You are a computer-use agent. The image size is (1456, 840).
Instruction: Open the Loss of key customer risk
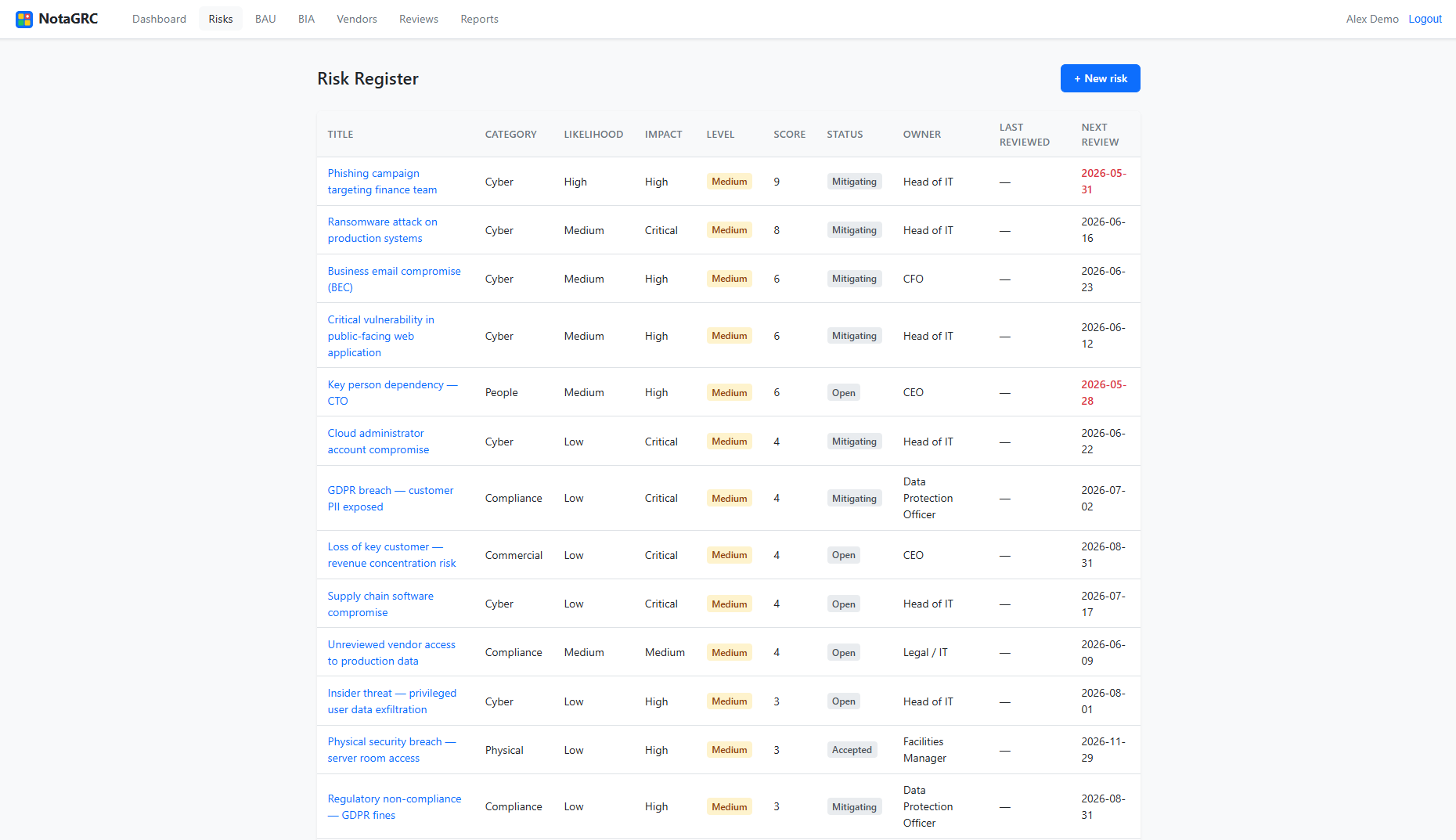(391, 555)
